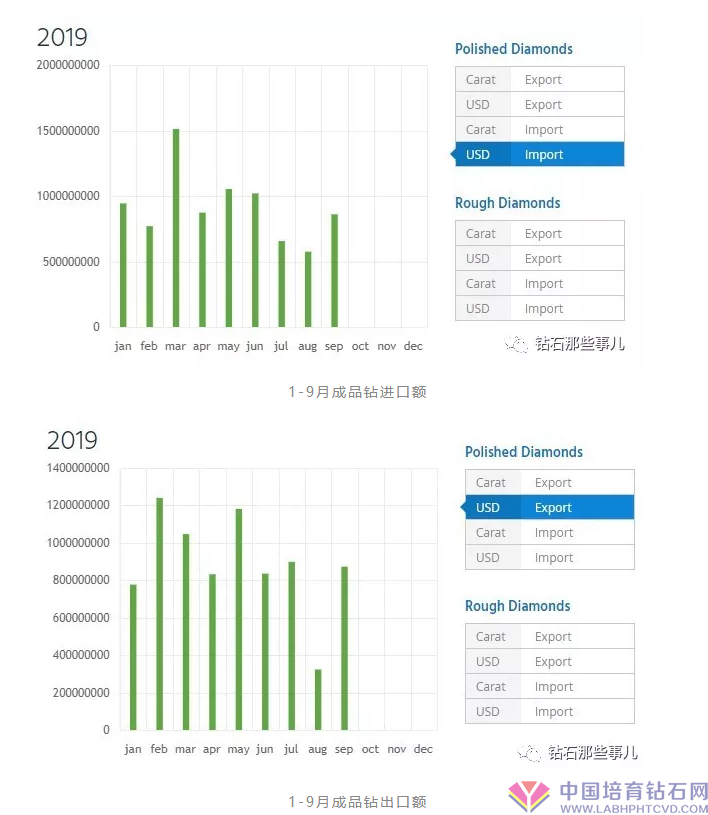Image resolution: width=708 pixels, height=815 pixels.
Task: Select Rough USD Import in top chart panel
Action: (540, 308)
